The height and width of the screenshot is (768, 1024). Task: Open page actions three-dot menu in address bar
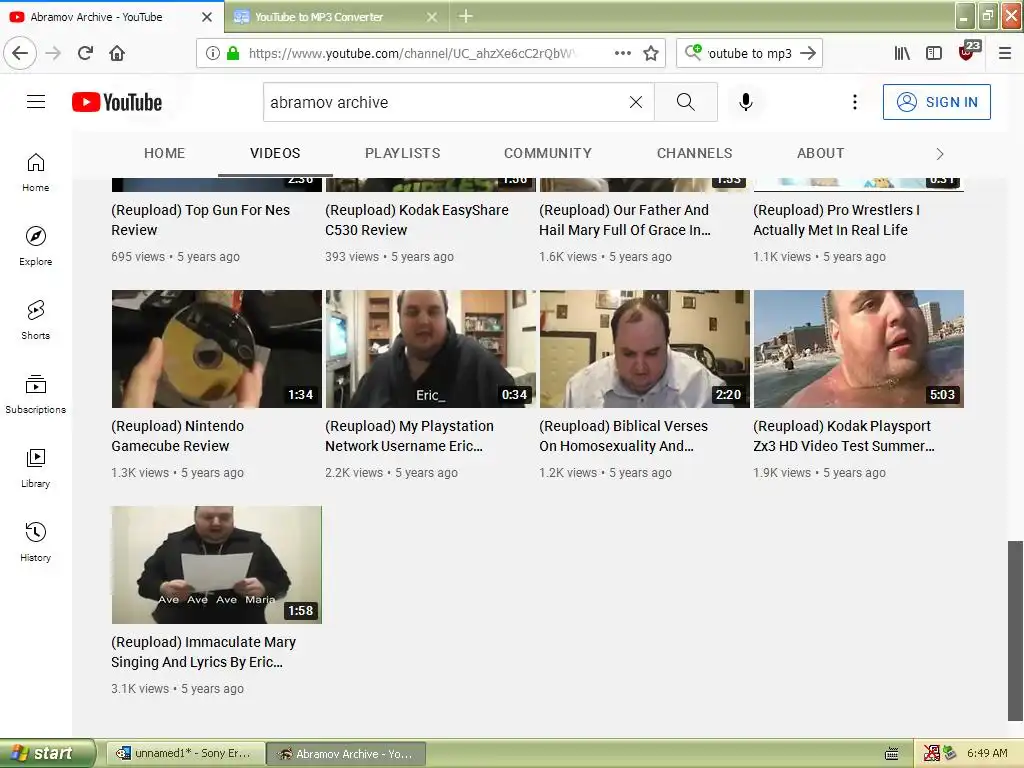coord(623,53)
